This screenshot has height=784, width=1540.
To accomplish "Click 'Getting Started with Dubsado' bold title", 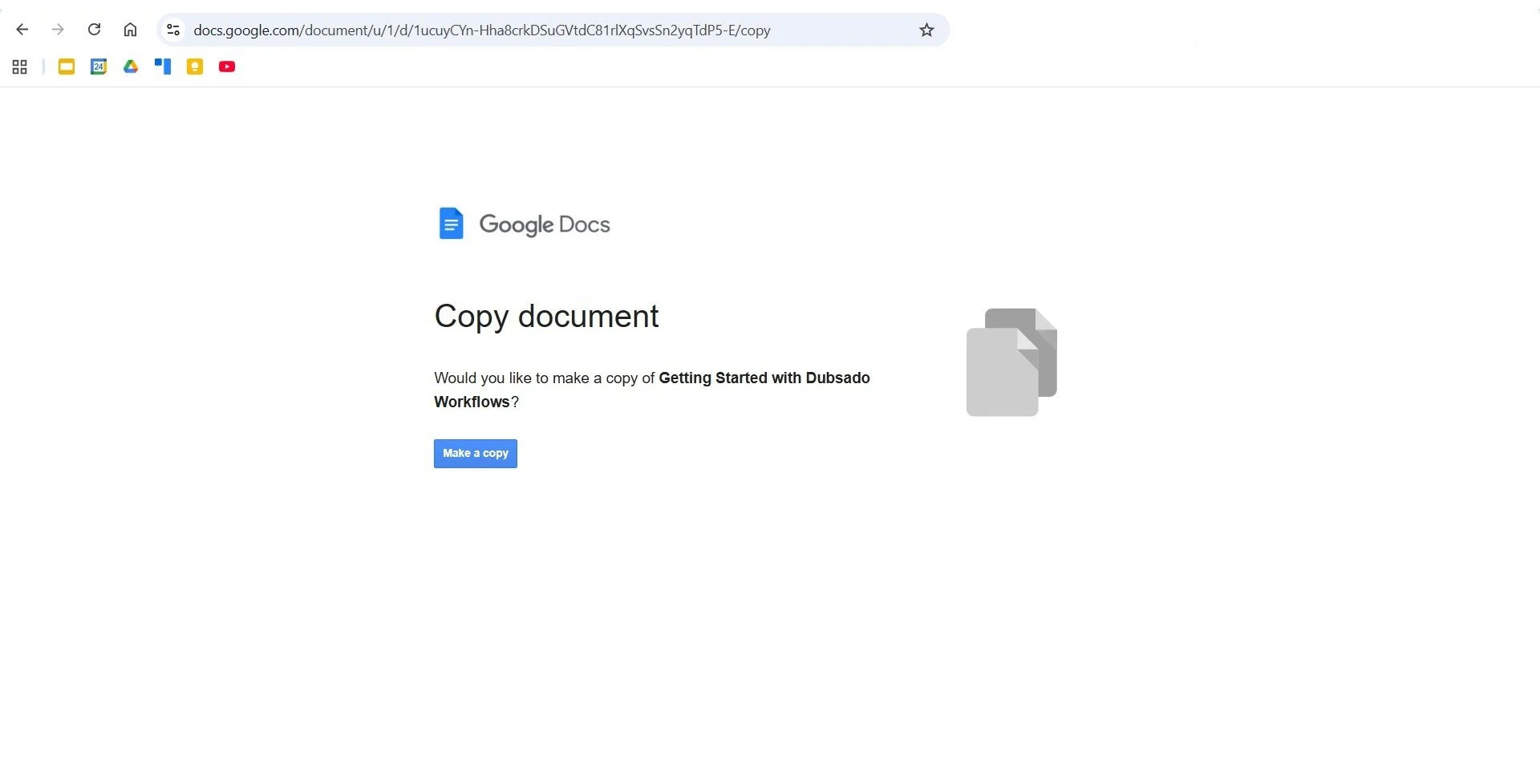I will pyautogui.click(x=764, y=378).
